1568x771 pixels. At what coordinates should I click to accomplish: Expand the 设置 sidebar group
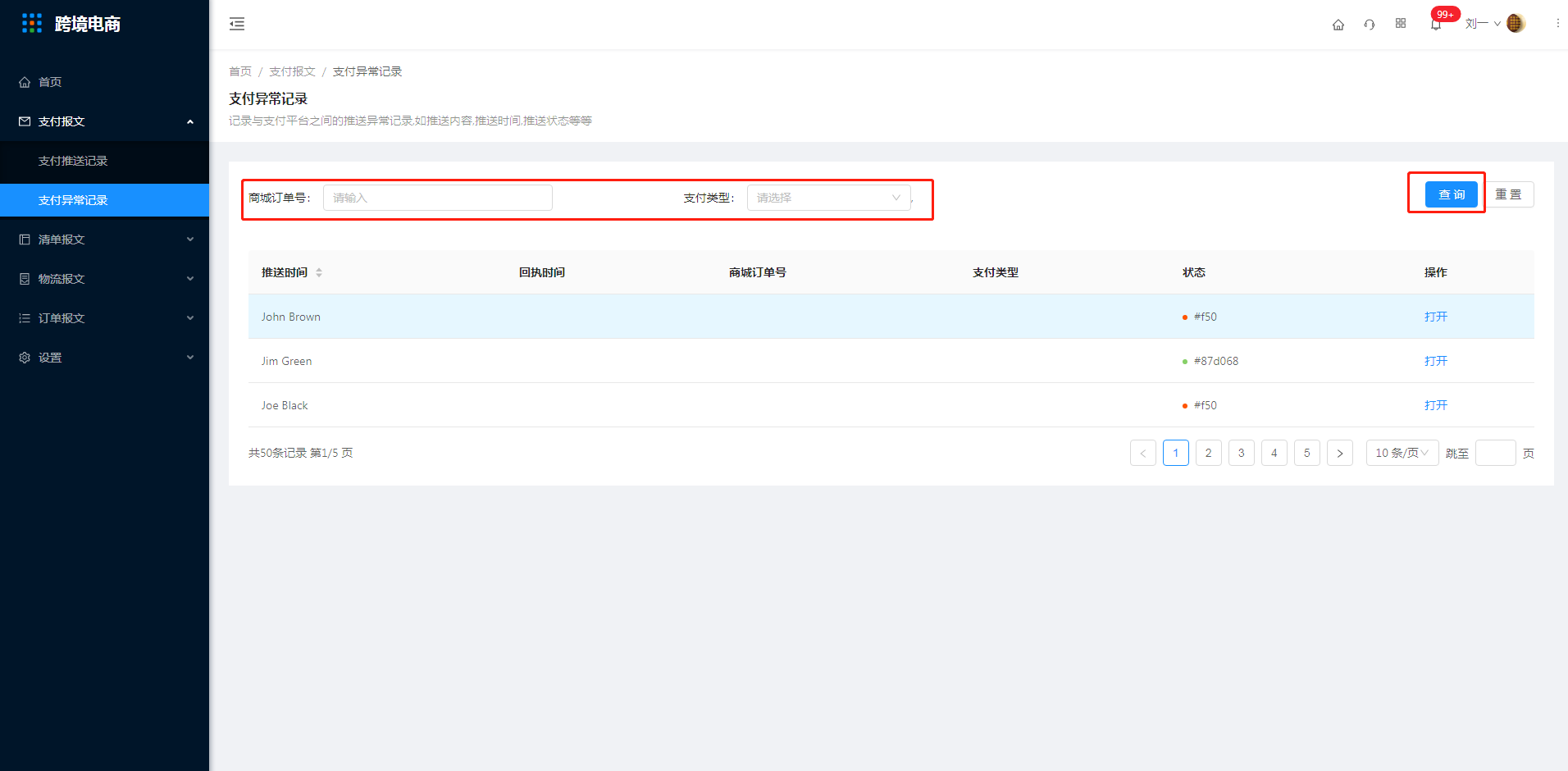coord(104,358)
